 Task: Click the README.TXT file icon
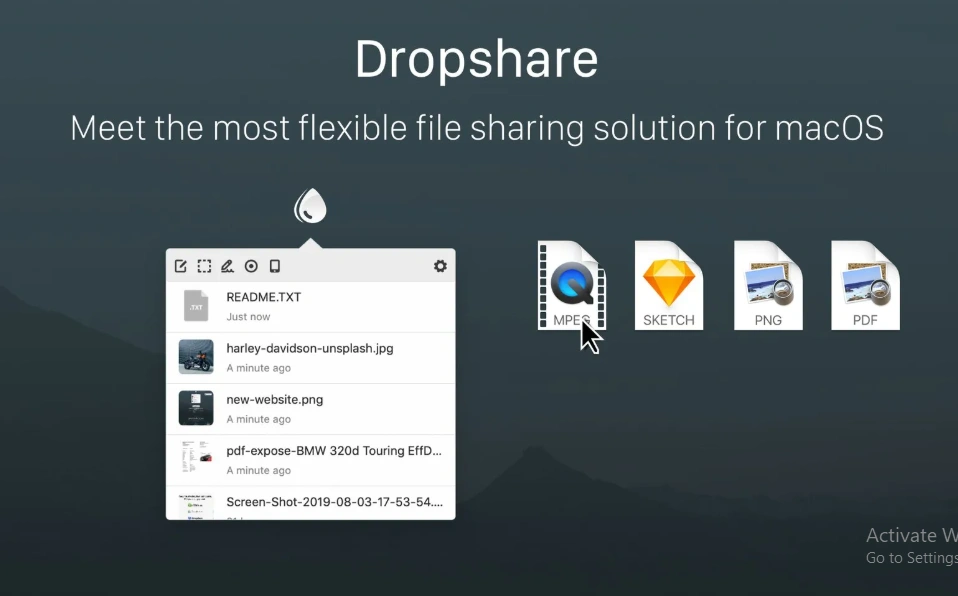coord(196,305)
